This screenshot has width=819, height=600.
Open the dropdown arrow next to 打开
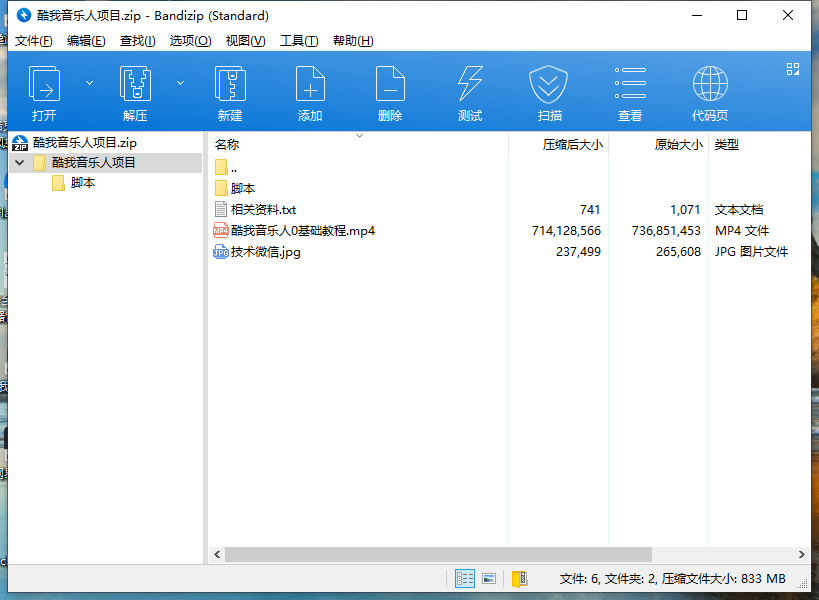coord(89,83)
